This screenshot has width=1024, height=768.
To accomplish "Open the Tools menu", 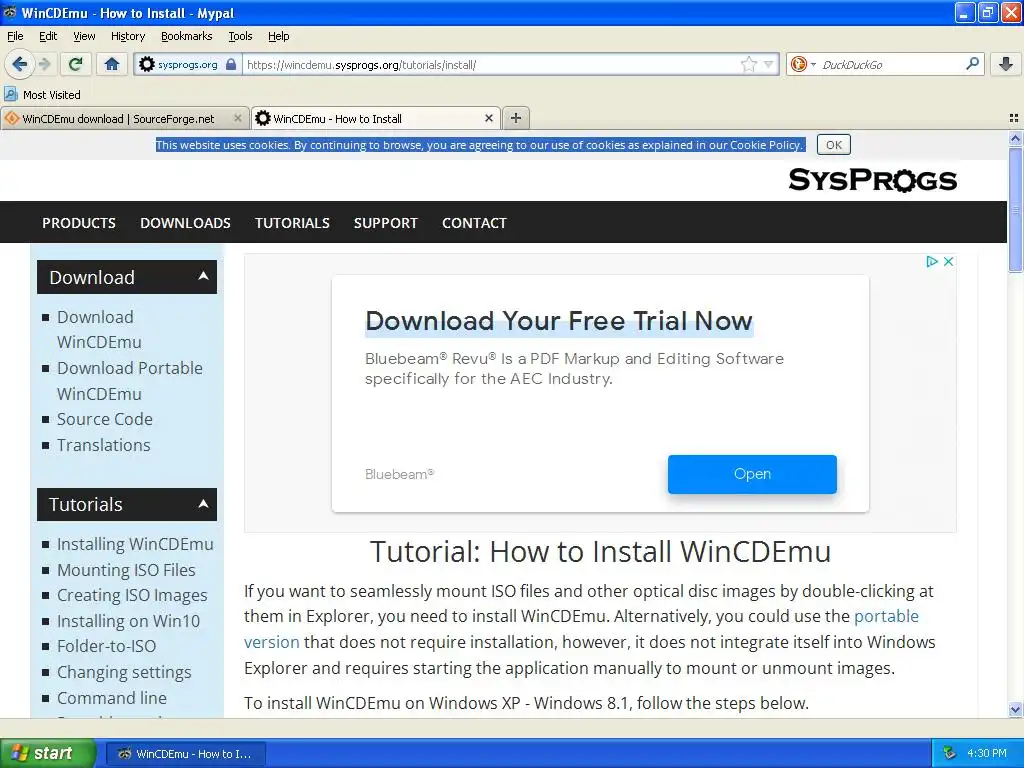I will point(240,36).
